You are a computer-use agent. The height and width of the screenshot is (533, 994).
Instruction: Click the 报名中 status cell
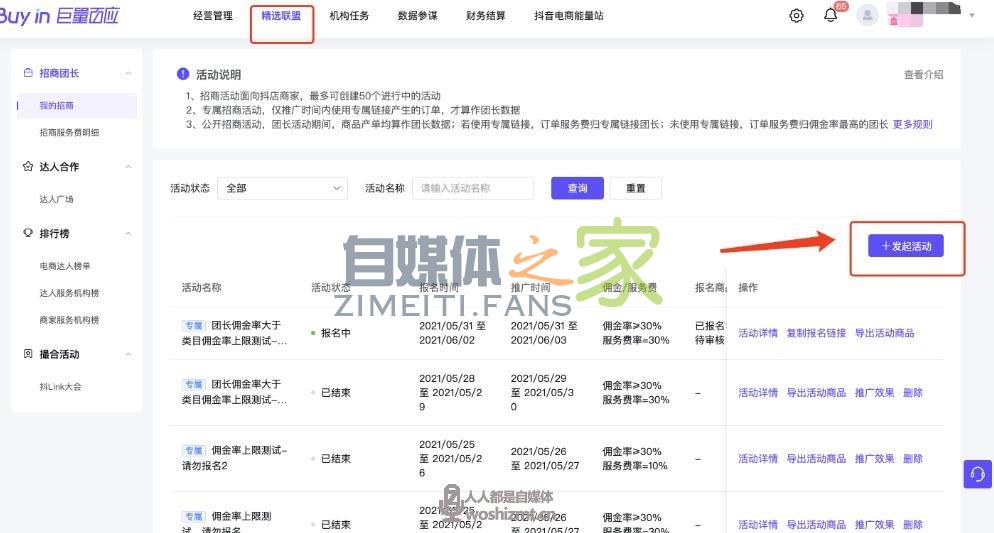pyautogui.click(x=331, y=333)
